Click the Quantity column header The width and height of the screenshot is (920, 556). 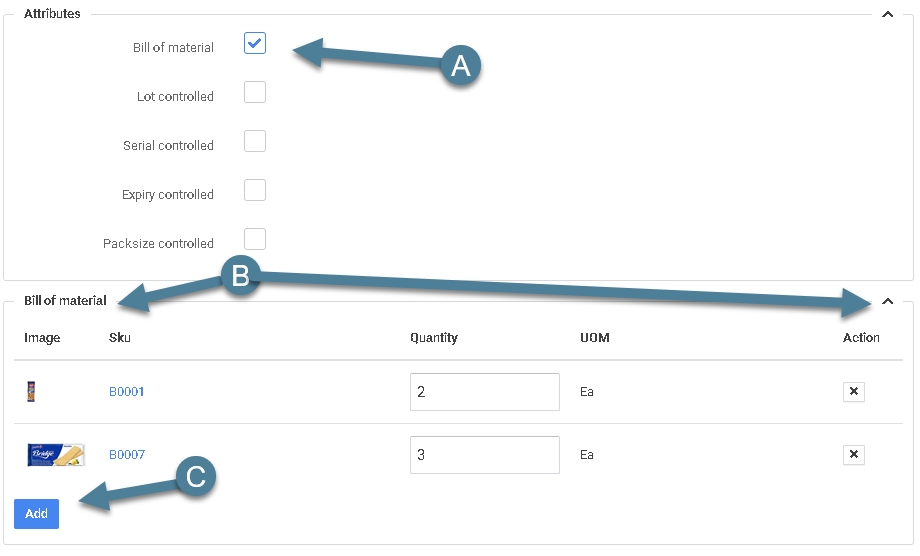pos(434,338)
